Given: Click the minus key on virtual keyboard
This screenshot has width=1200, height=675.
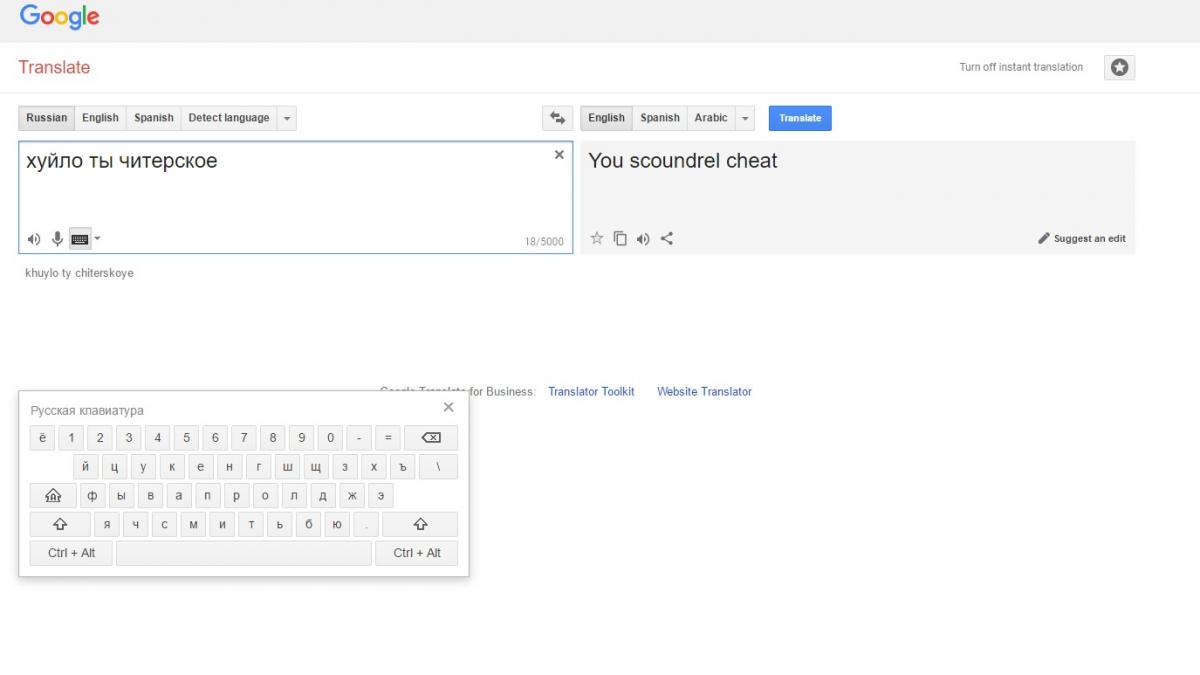Looking at the screenshot, I should [359, 438].
